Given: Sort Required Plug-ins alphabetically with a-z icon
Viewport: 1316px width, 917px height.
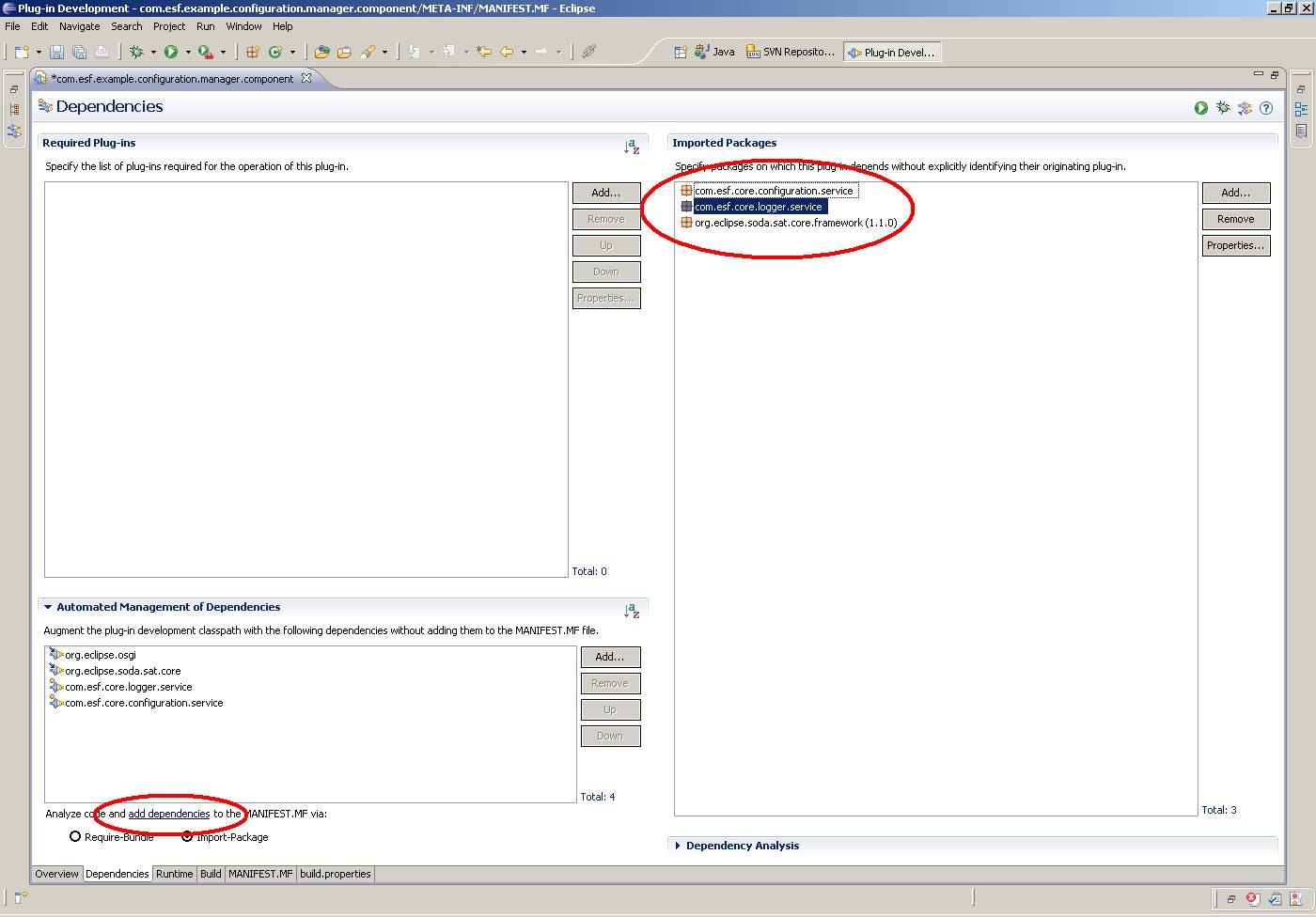Looking at the screenshot, I should [x=632, y=147].
